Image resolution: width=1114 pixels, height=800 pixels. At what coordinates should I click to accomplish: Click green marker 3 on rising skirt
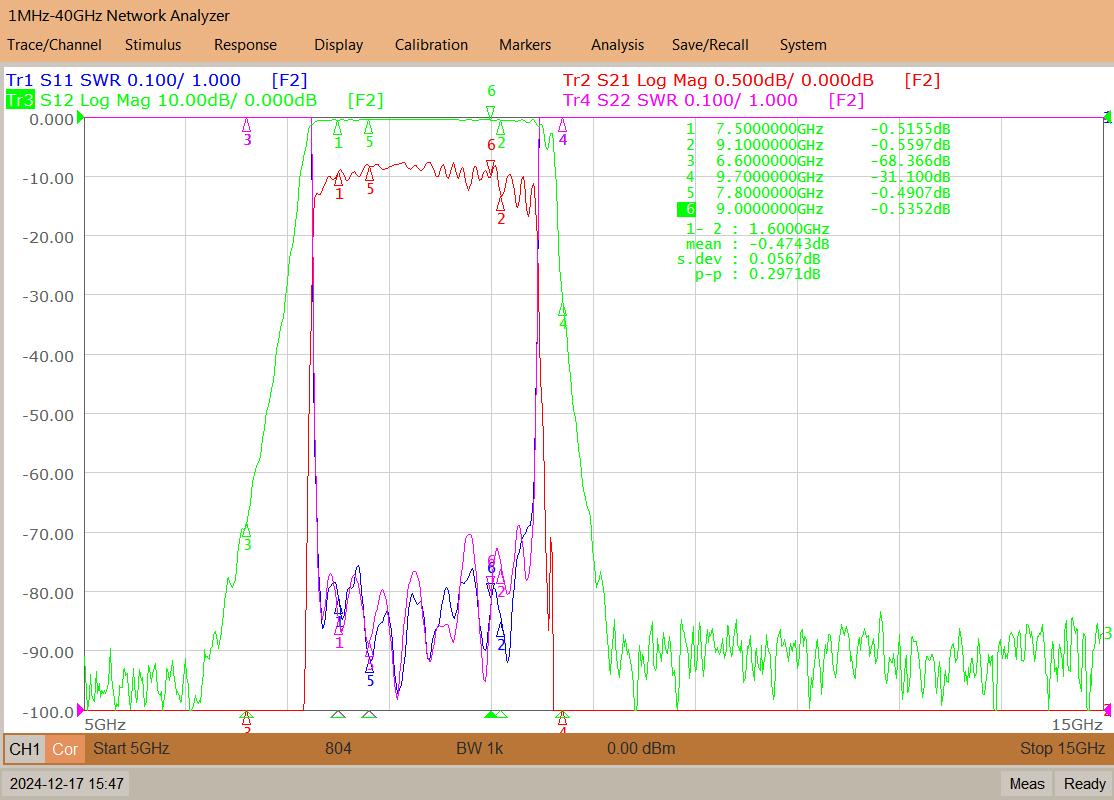(247, 531)
